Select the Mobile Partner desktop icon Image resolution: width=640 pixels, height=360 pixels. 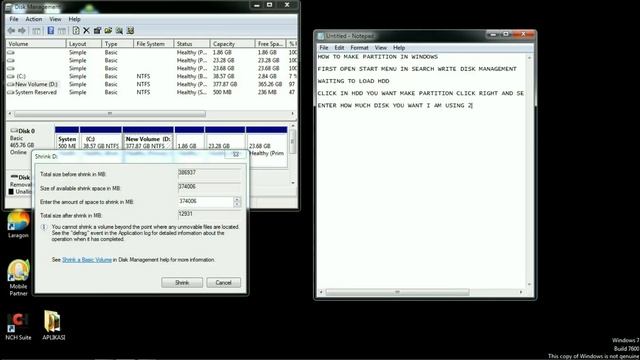(18, 278)
